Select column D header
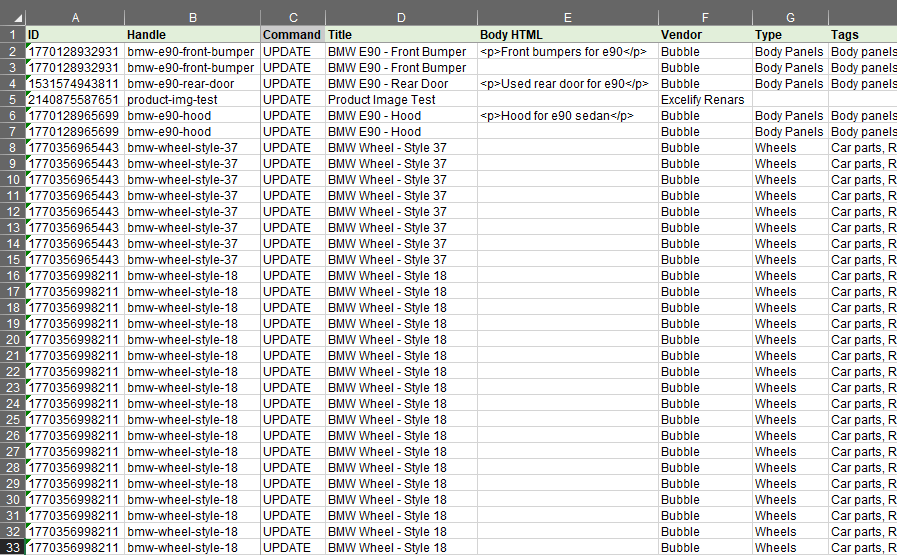Screen dimensions: 897x555 coord(401,18)
